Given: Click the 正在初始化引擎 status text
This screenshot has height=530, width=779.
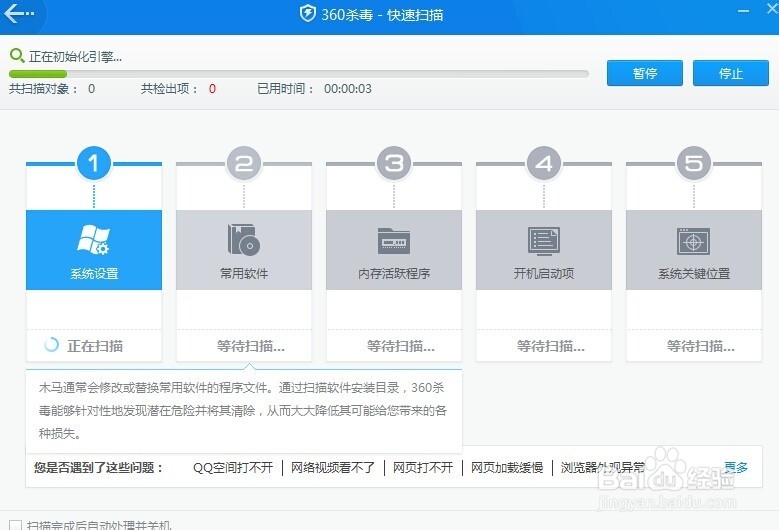Looking at the screenshot, I should tap(76, 57).
